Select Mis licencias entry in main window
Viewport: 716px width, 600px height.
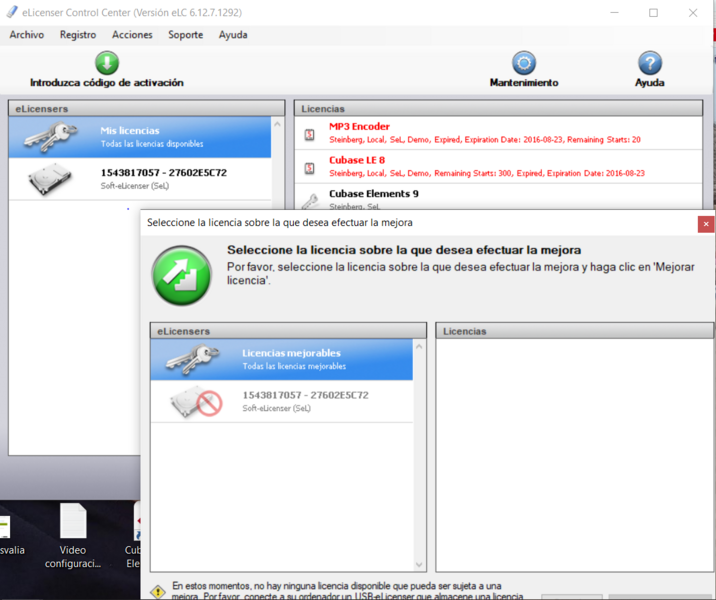(x=140, y=137)
